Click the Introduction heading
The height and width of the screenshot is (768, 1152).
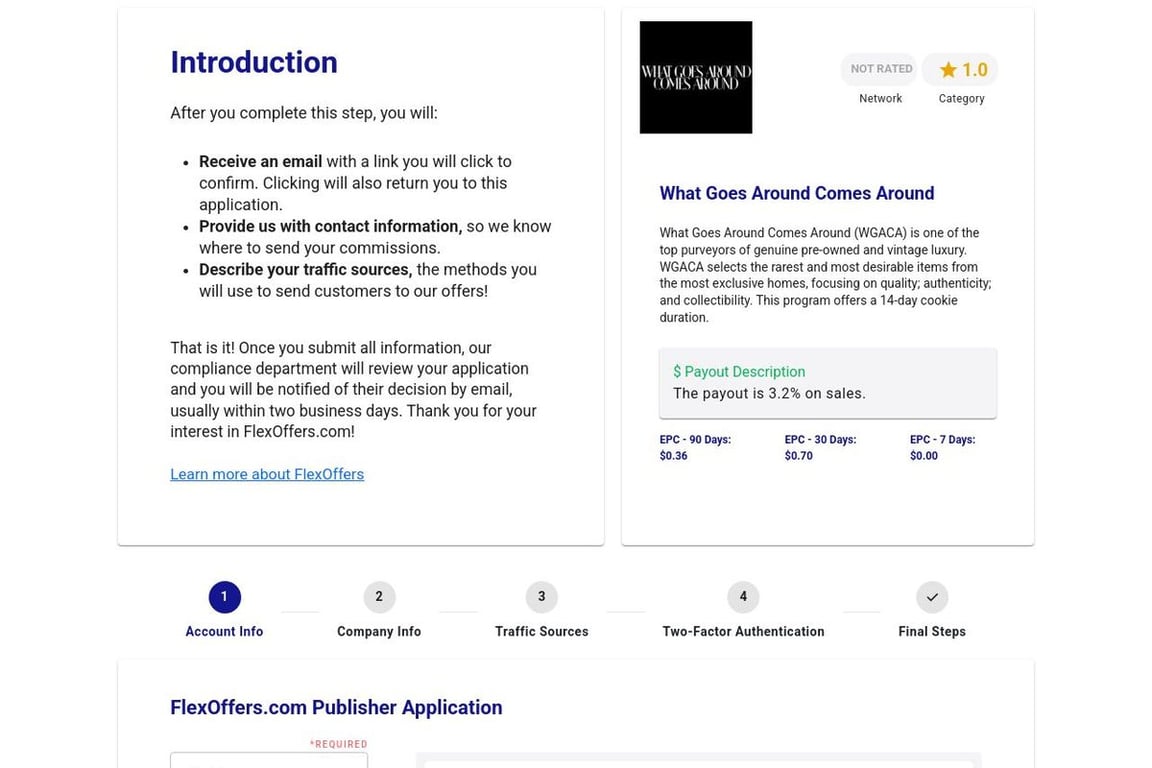(x=254, y=62)
